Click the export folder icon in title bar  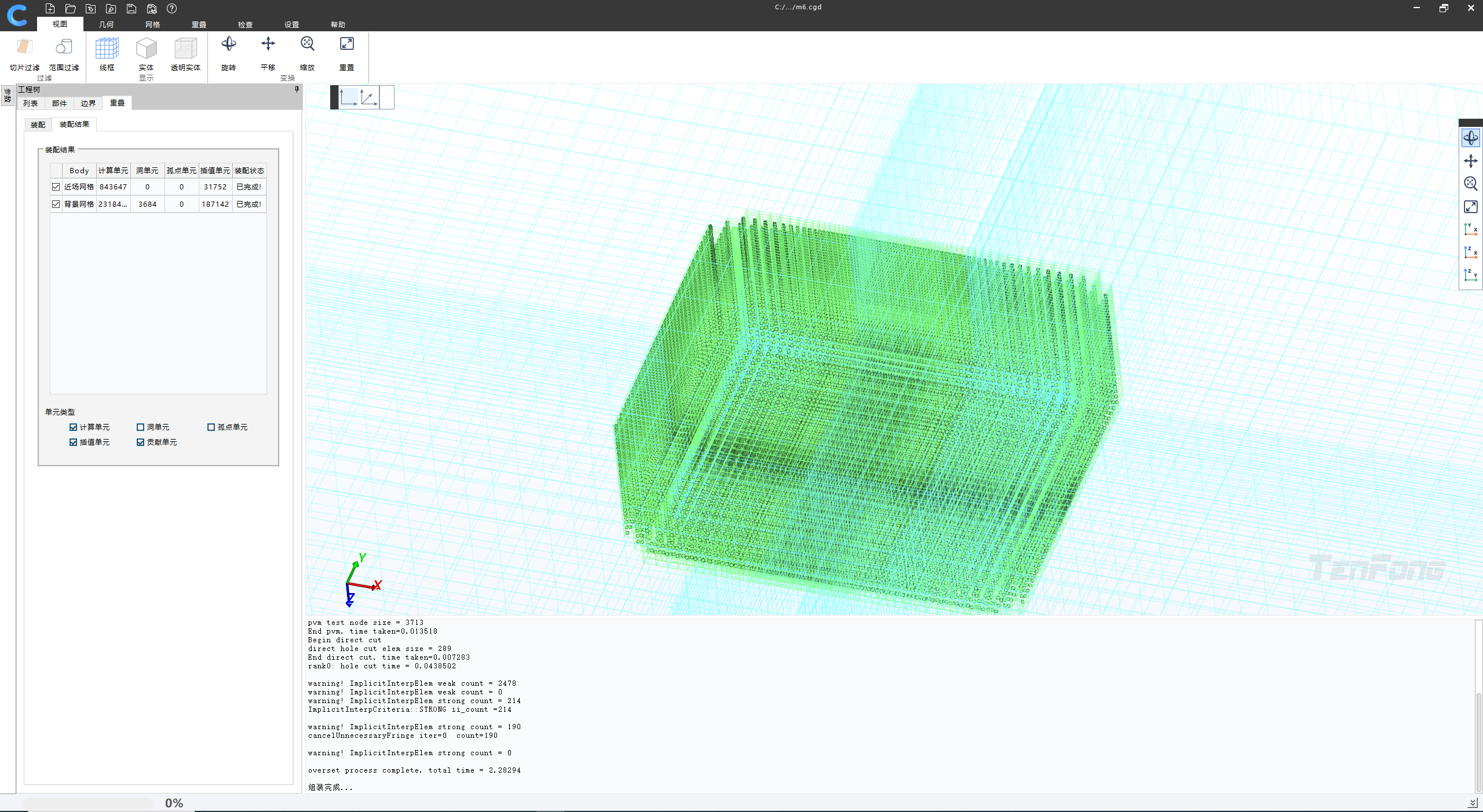coord(111,9)
